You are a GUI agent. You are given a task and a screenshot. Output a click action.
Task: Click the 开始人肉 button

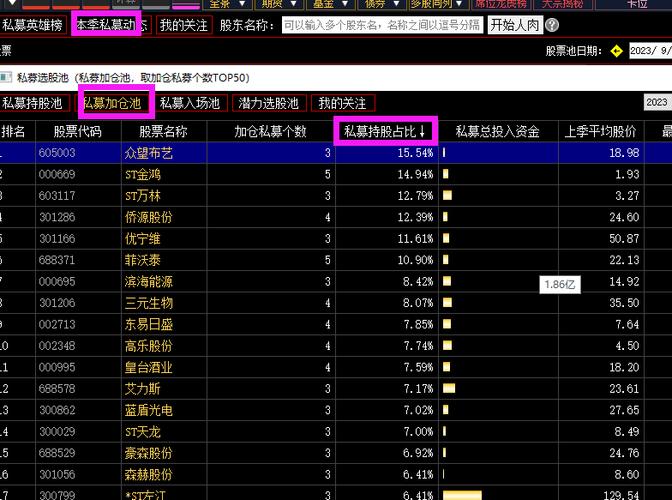pos(515,25)
